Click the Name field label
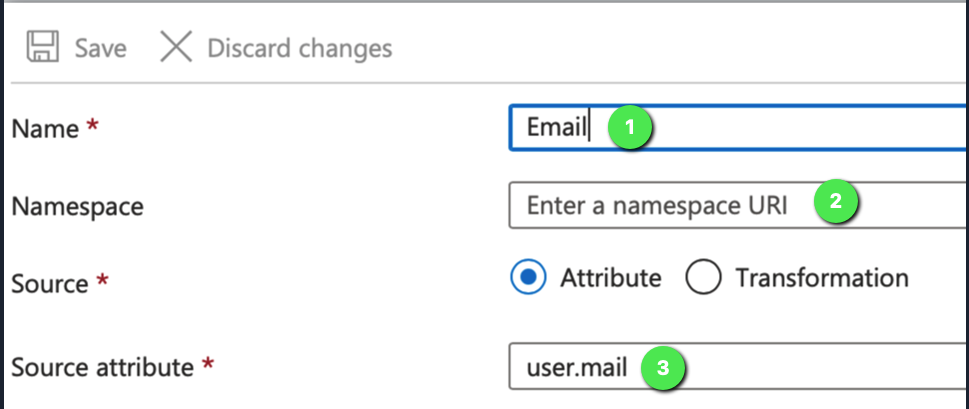This screenshot has height=409, width=969. pos(45,129)
